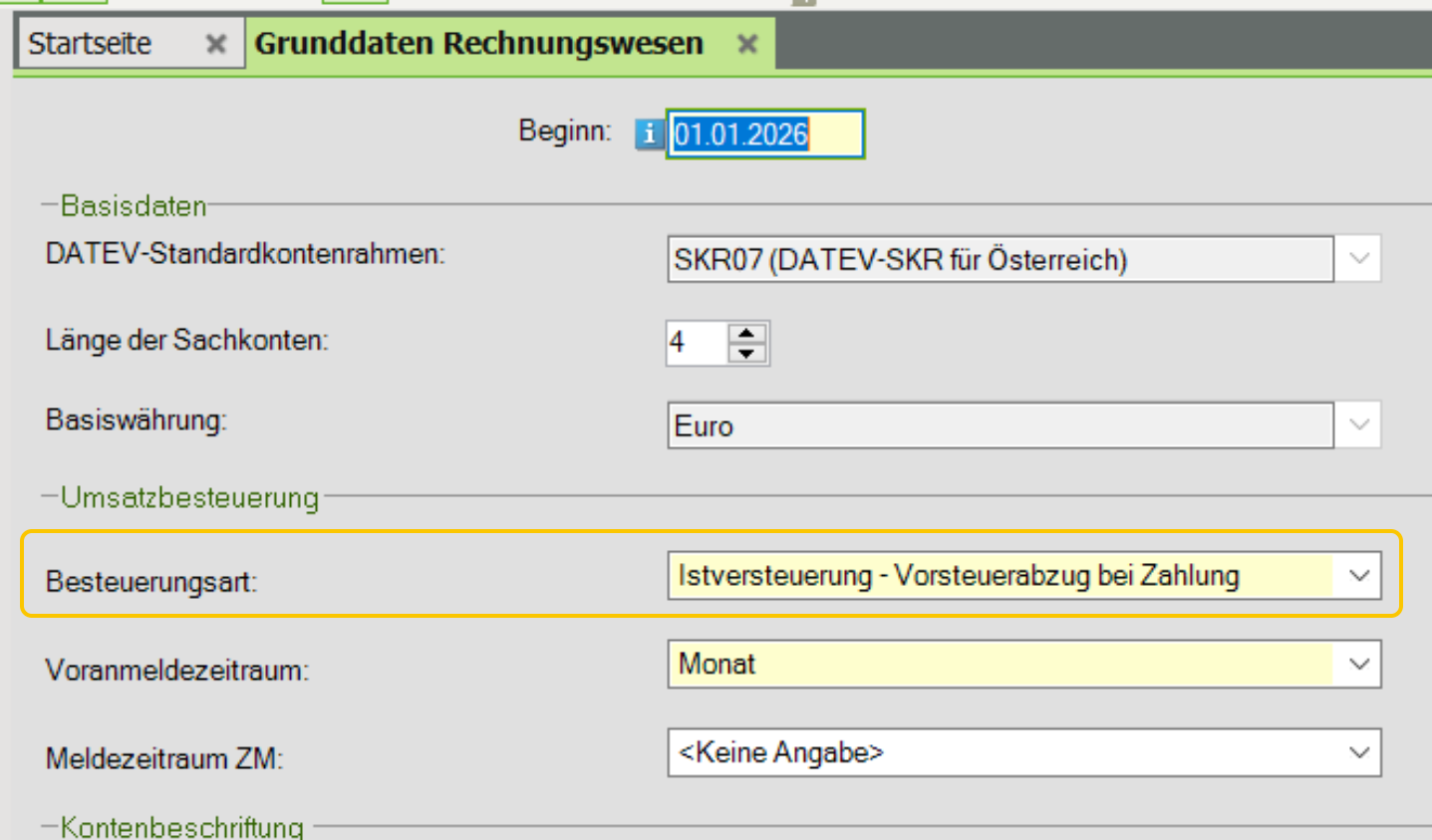Click the 'Istversteuerung - Vorsteuerabzug bei Zahlung' text

tap(958, 576)
